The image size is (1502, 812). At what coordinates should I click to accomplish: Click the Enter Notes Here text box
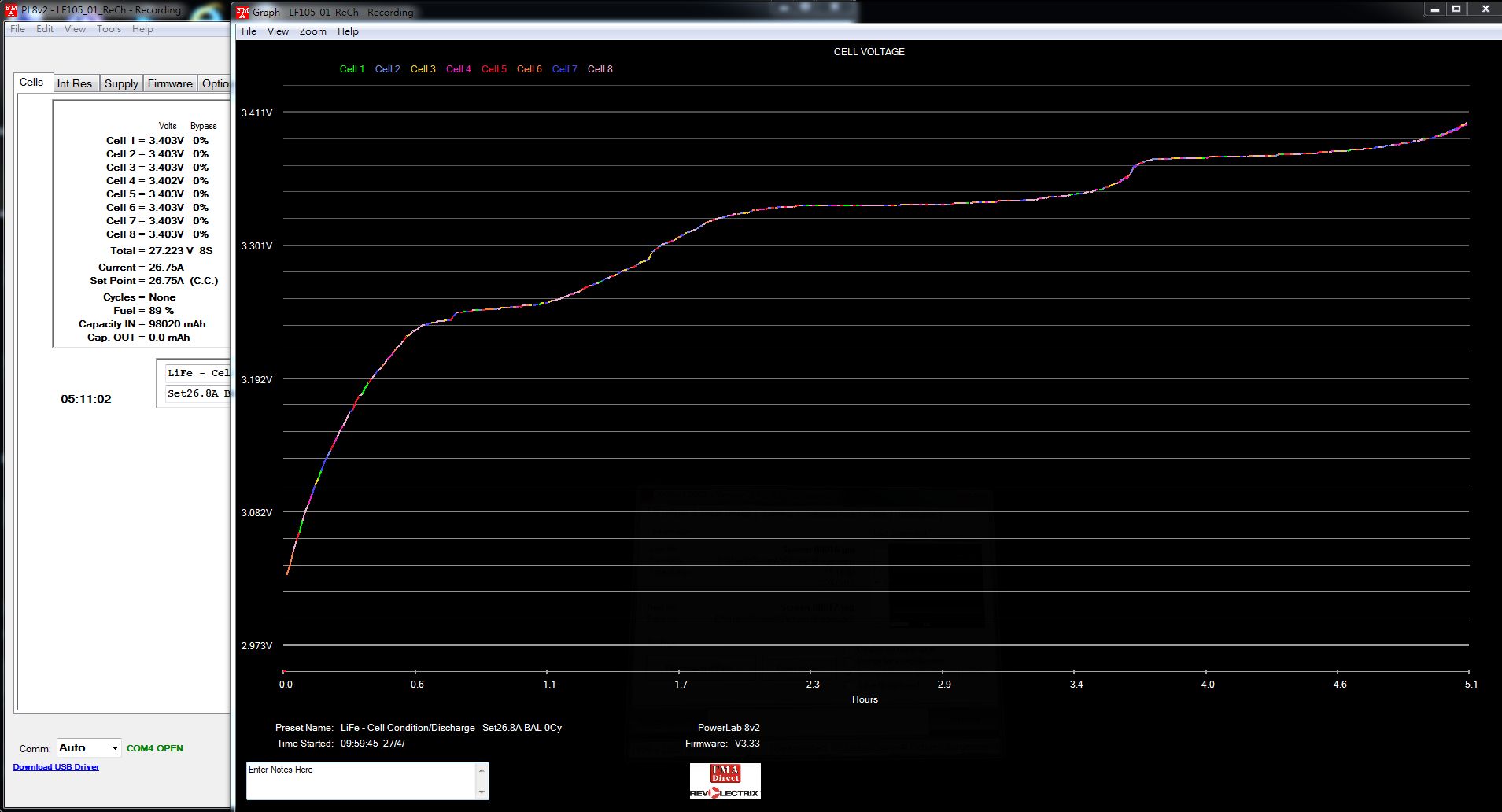[362, 781]
